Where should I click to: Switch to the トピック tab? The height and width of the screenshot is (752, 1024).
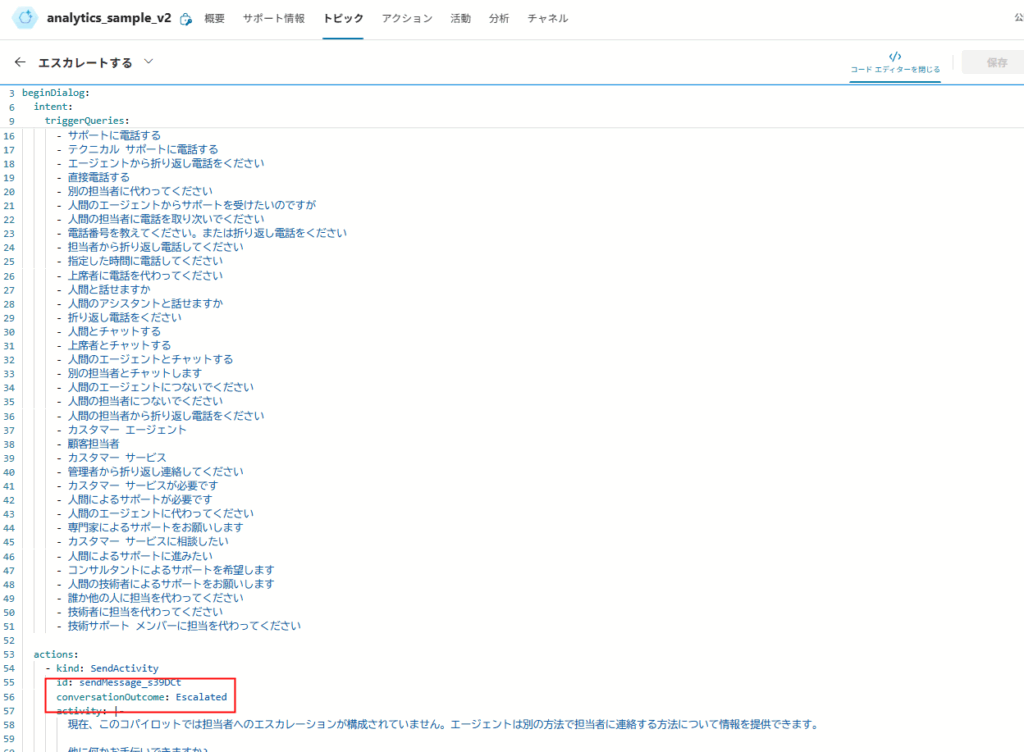point(343,18)
